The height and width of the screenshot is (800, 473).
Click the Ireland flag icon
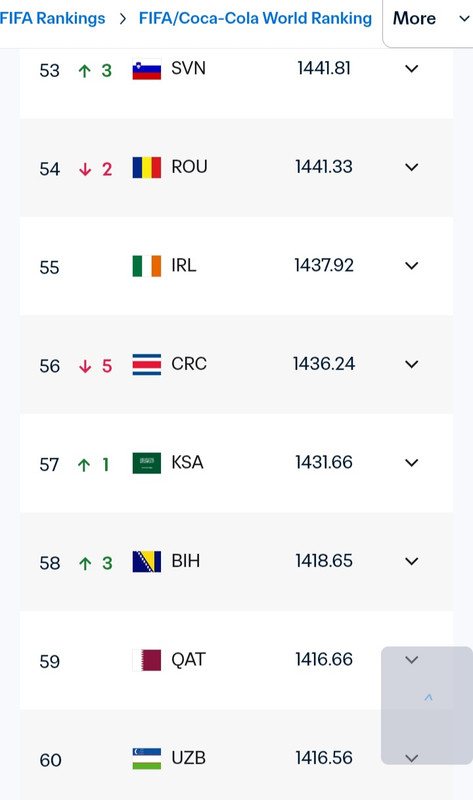click(146, 266)
